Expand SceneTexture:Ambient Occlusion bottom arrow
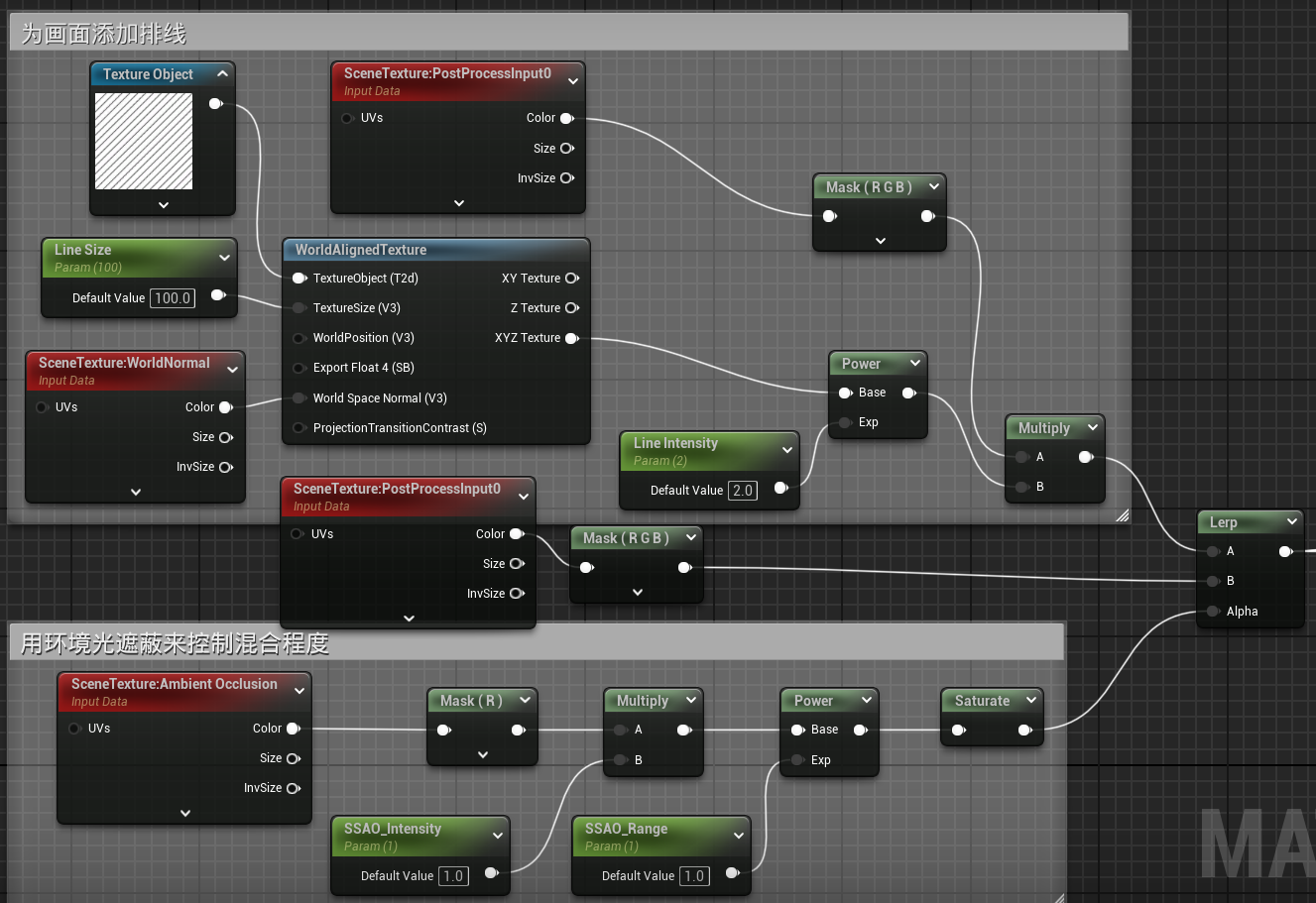The image size is (1316, 903). [185, 813]
